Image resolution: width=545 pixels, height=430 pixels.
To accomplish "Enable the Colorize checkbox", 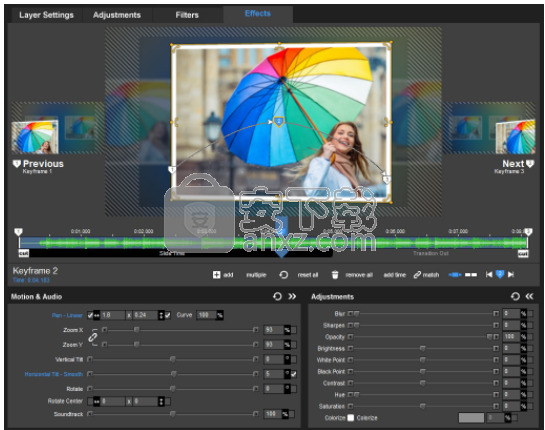I will click(351, 417).
